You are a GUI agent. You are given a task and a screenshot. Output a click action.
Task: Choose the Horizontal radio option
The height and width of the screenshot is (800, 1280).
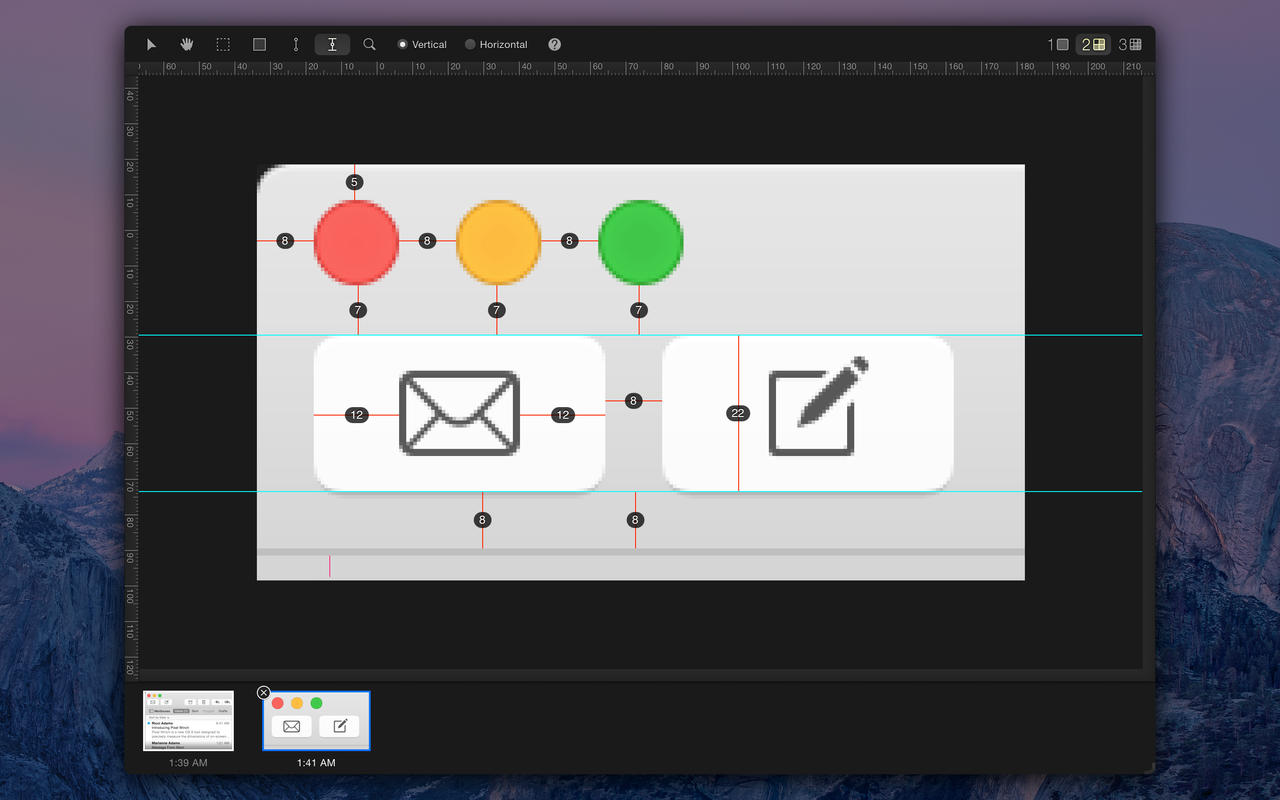(470, 44)
